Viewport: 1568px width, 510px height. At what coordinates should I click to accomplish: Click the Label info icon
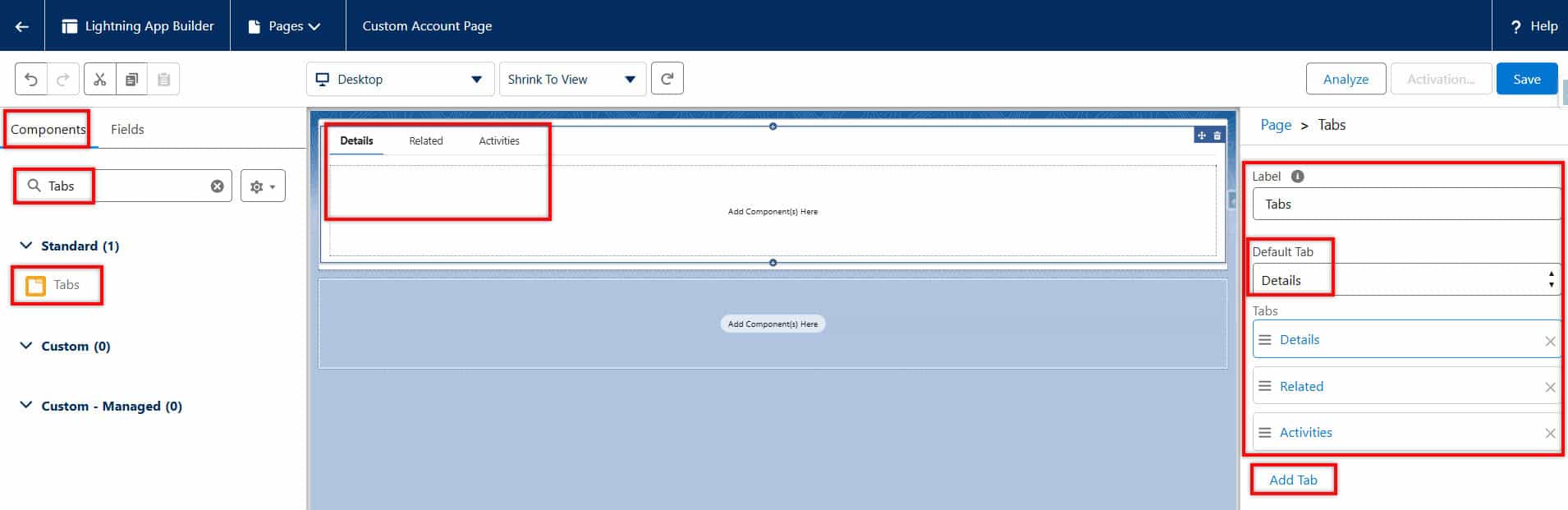[1297, 177]
